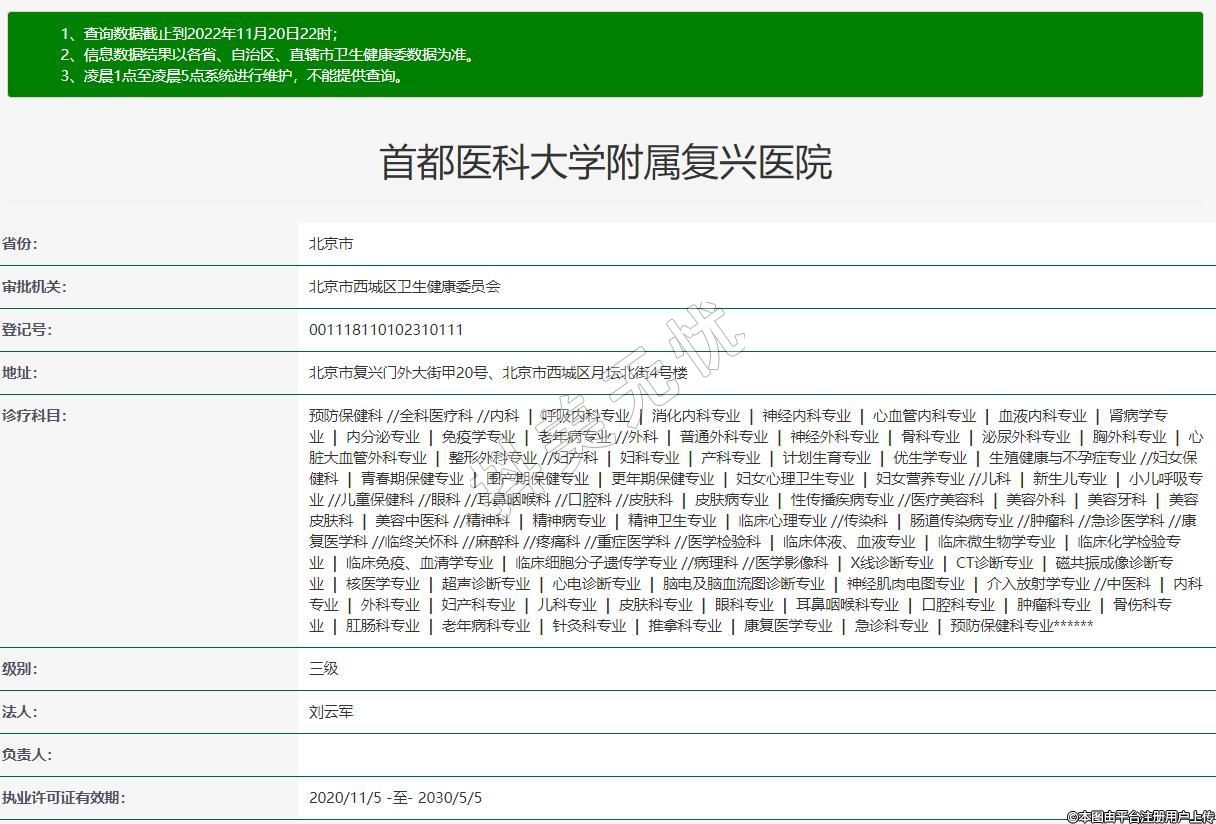Image resolution: width=1216 pixels, height=824 pixels.
Task: Click 预防保健科 at start of the departments list
Action: coord(346,416)
